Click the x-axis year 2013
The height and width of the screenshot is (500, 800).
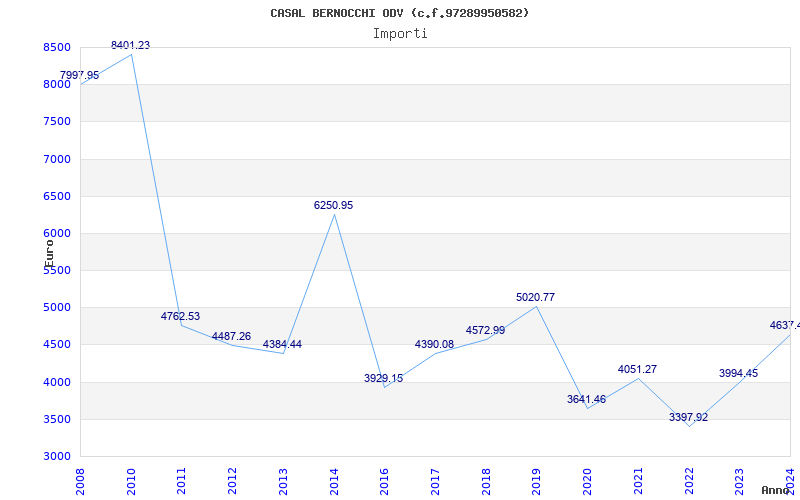[283, 481]
